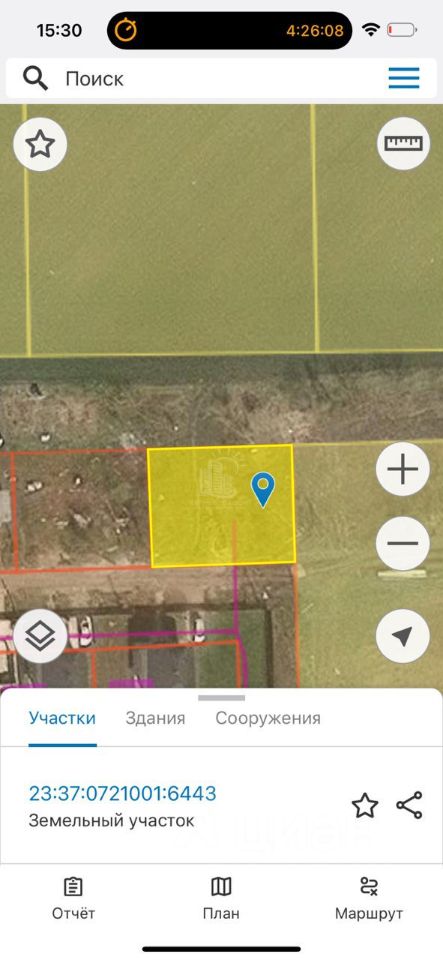Switch to the Сооружения tab

click(x=268, y=718)
